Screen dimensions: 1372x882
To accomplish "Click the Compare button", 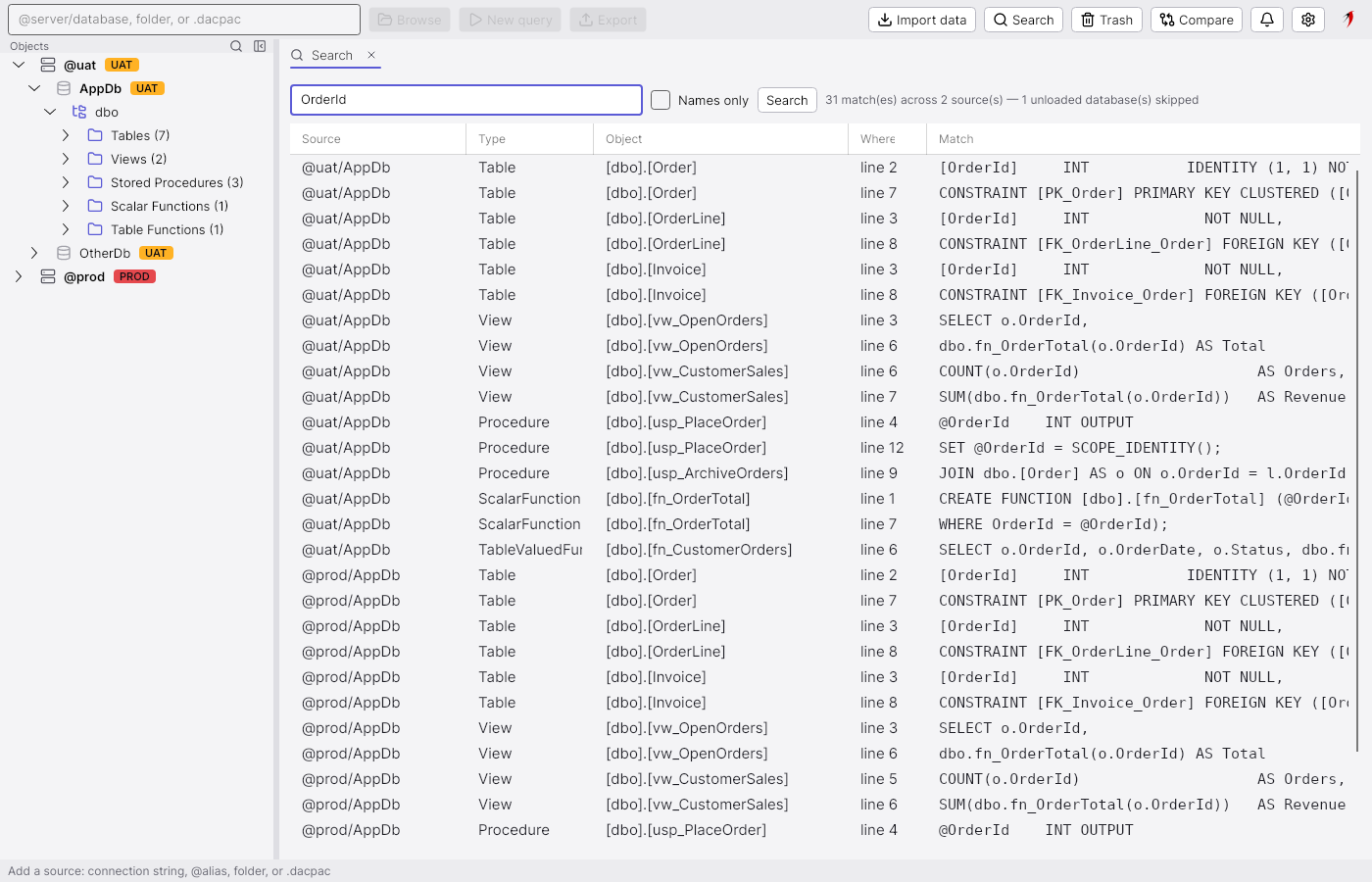I will [x=1197, y=20].
